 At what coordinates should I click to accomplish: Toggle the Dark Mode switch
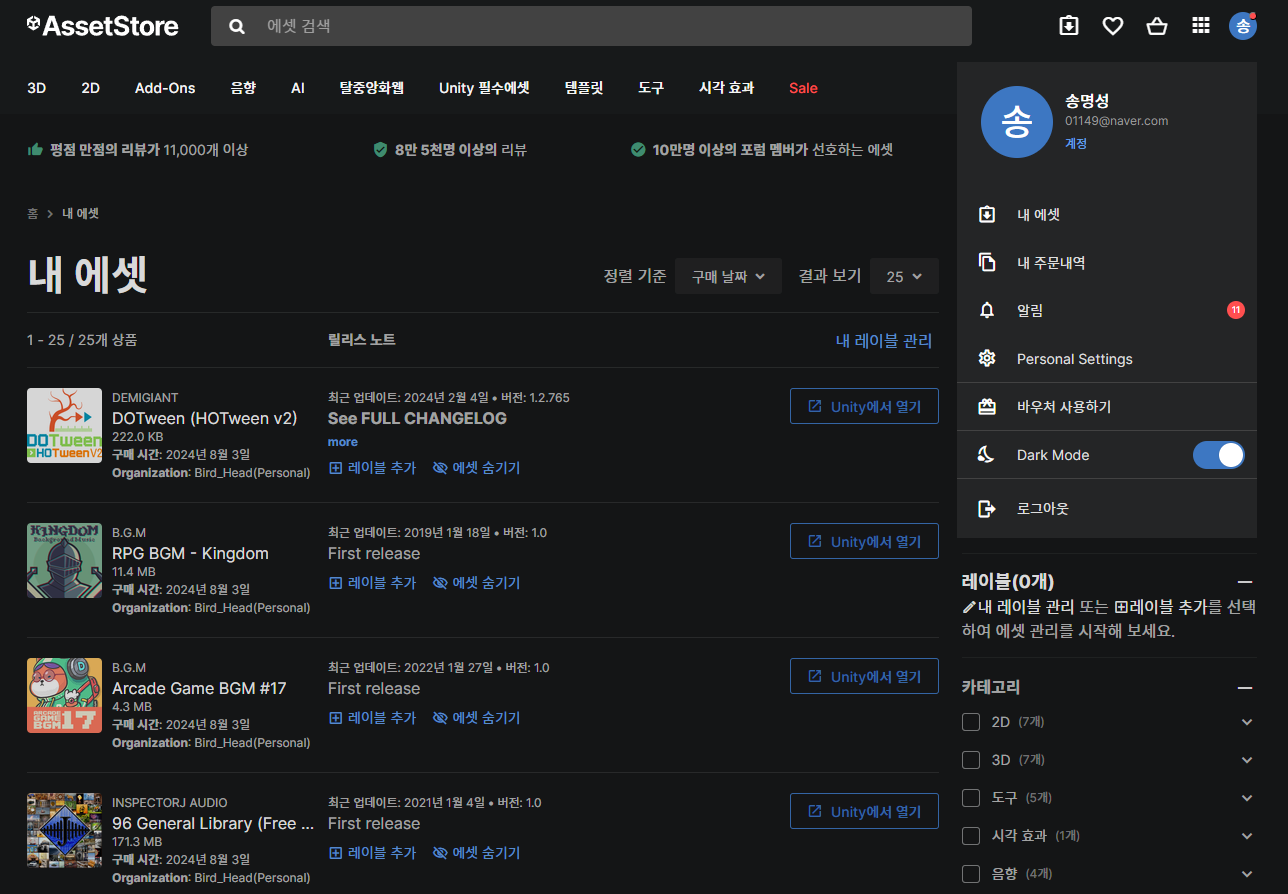[x=1219, y=455]
